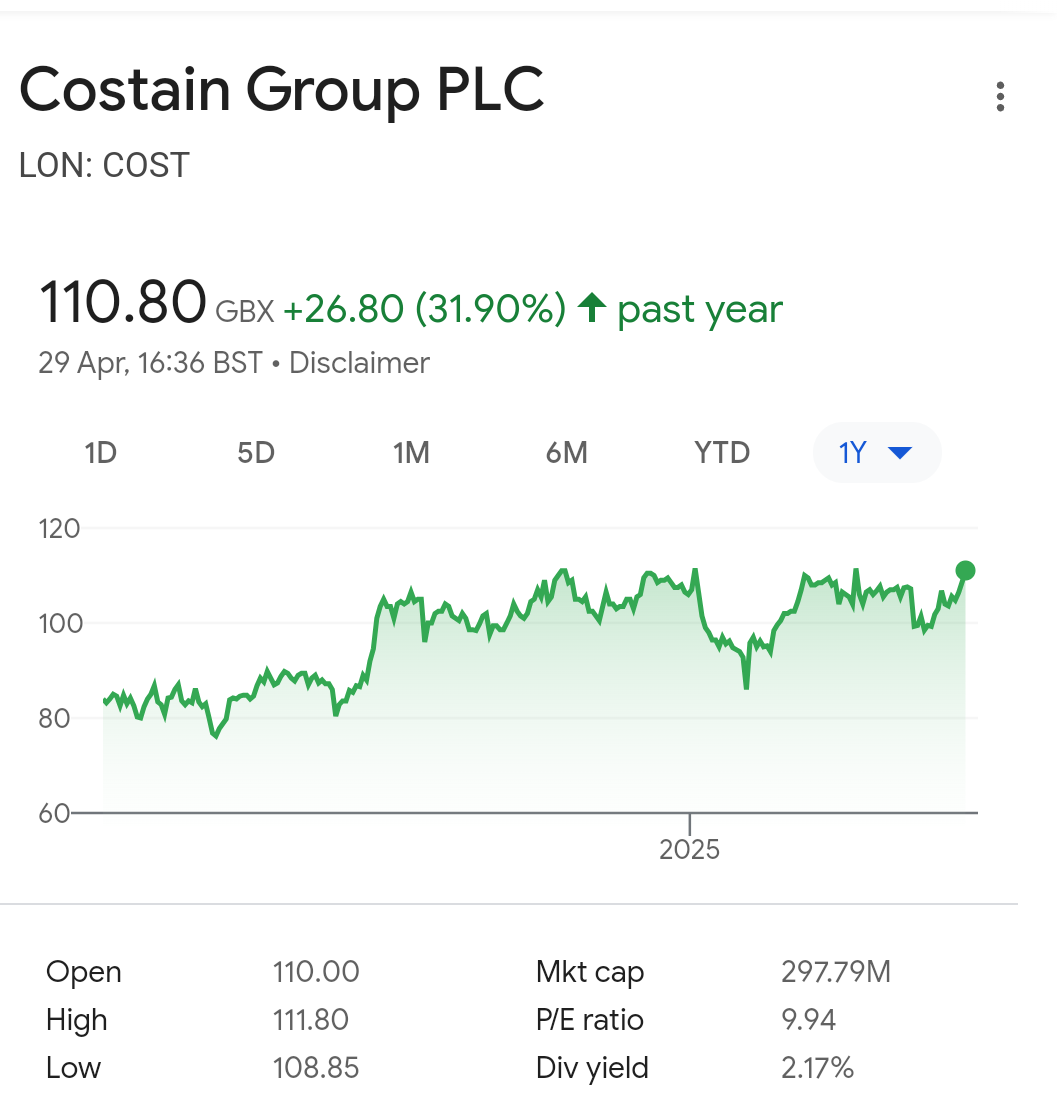Viewport: 1057px width, 1105px height.
Task: Open the three-dot more options menu
Action: click(1000, 97)
